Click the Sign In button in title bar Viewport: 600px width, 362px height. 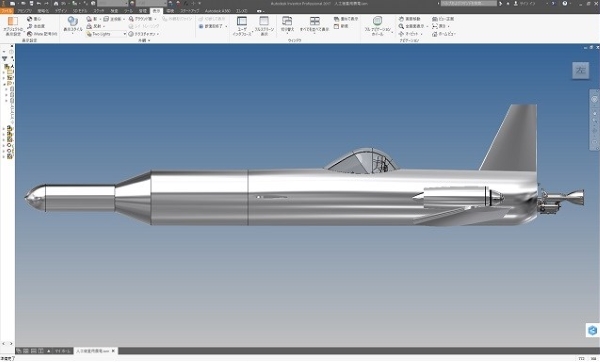[x=524, y=3]
